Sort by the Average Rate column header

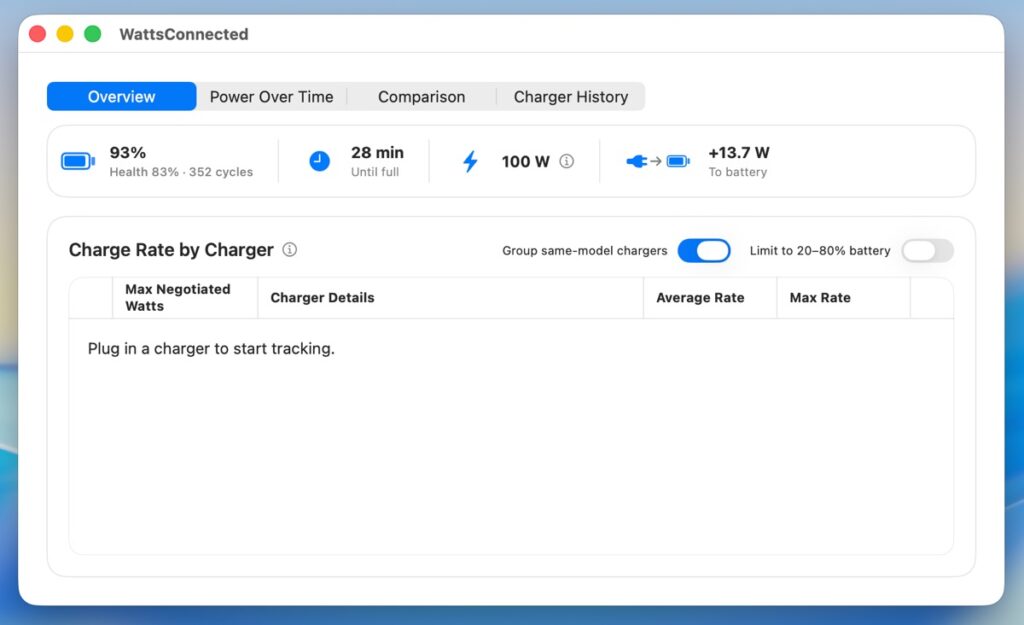click(x=711, y=298)
